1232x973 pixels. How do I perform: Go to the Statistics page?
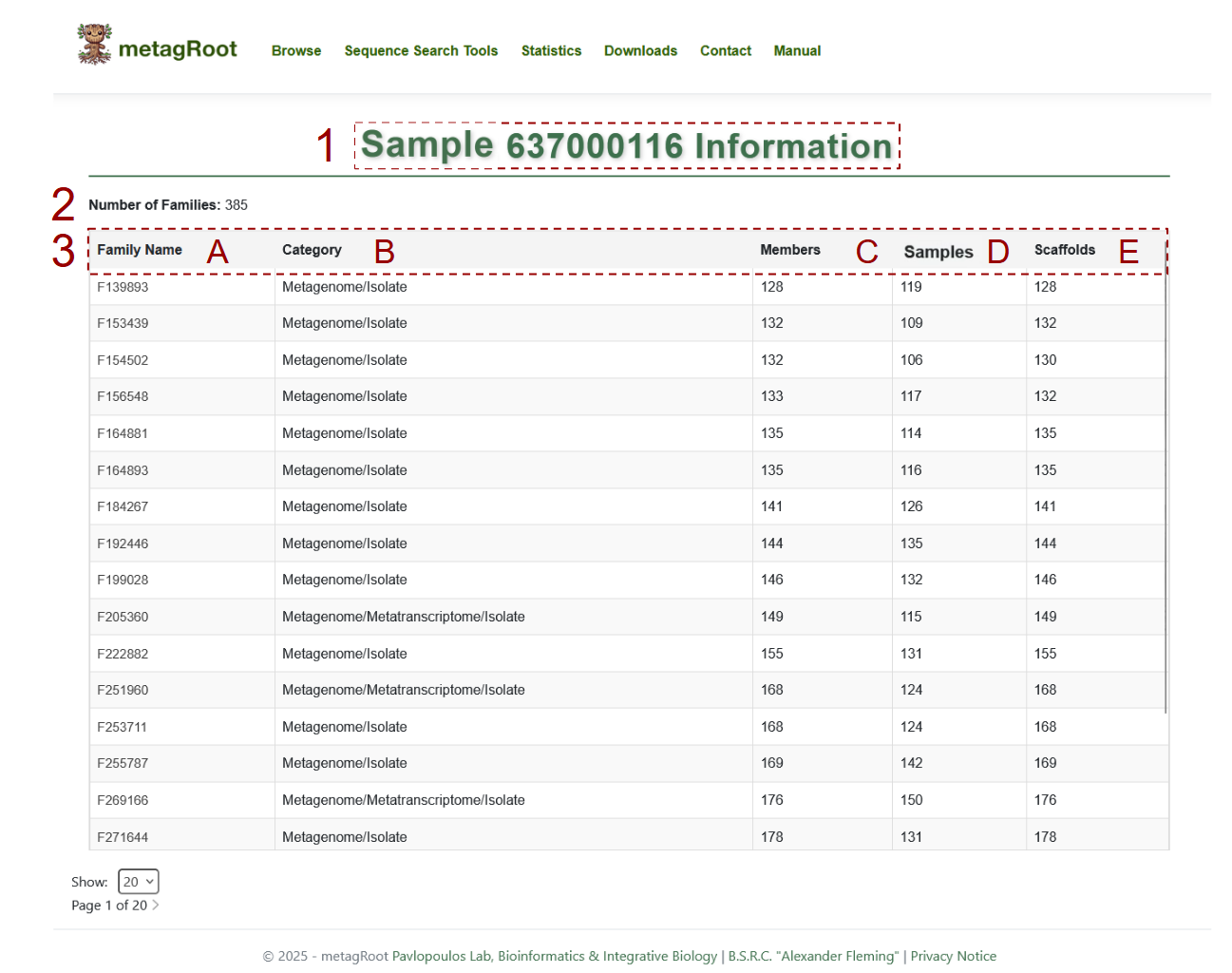click(x=551, y=51)
